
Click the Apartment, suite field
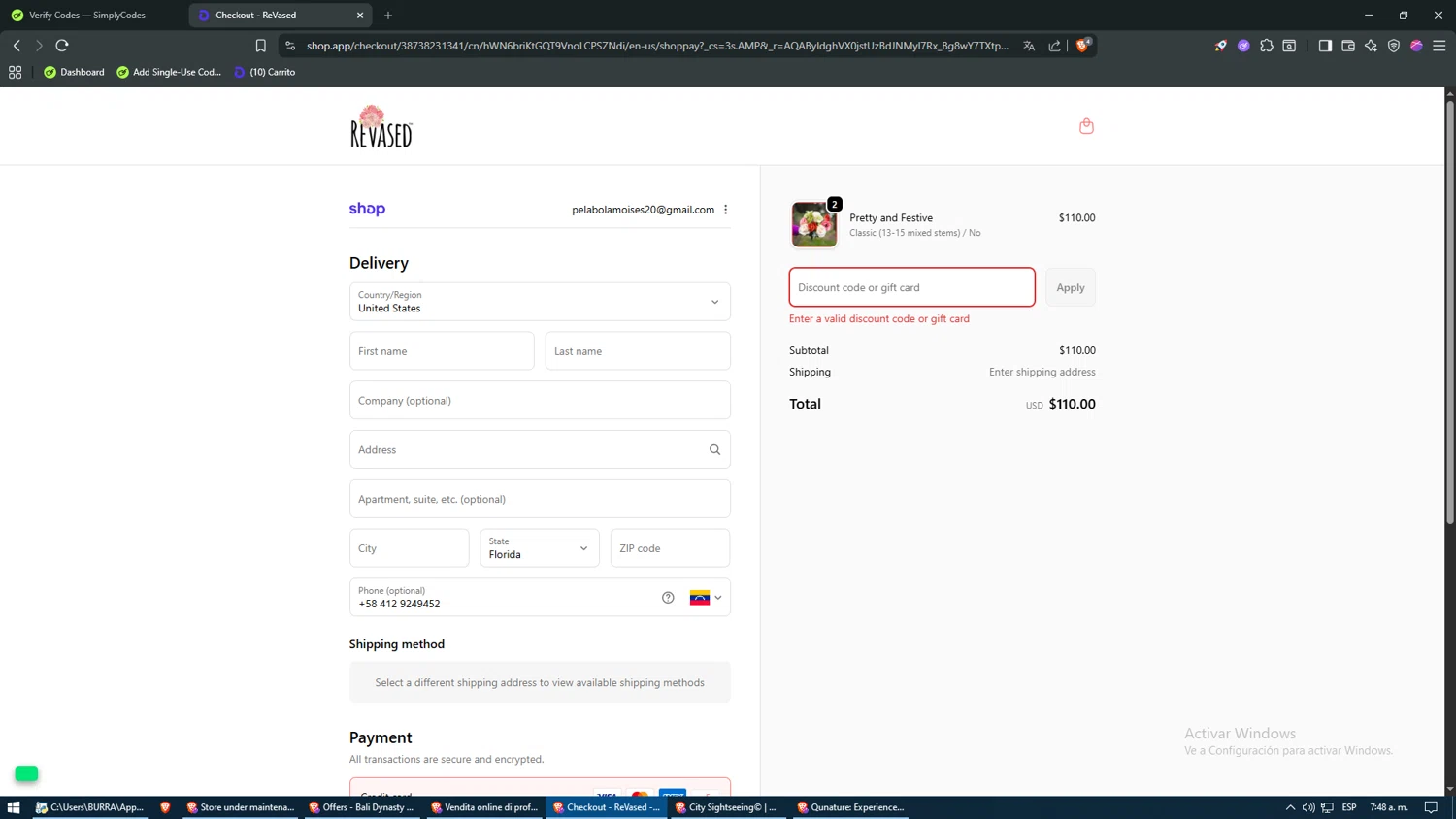click(x=540, y=499)
